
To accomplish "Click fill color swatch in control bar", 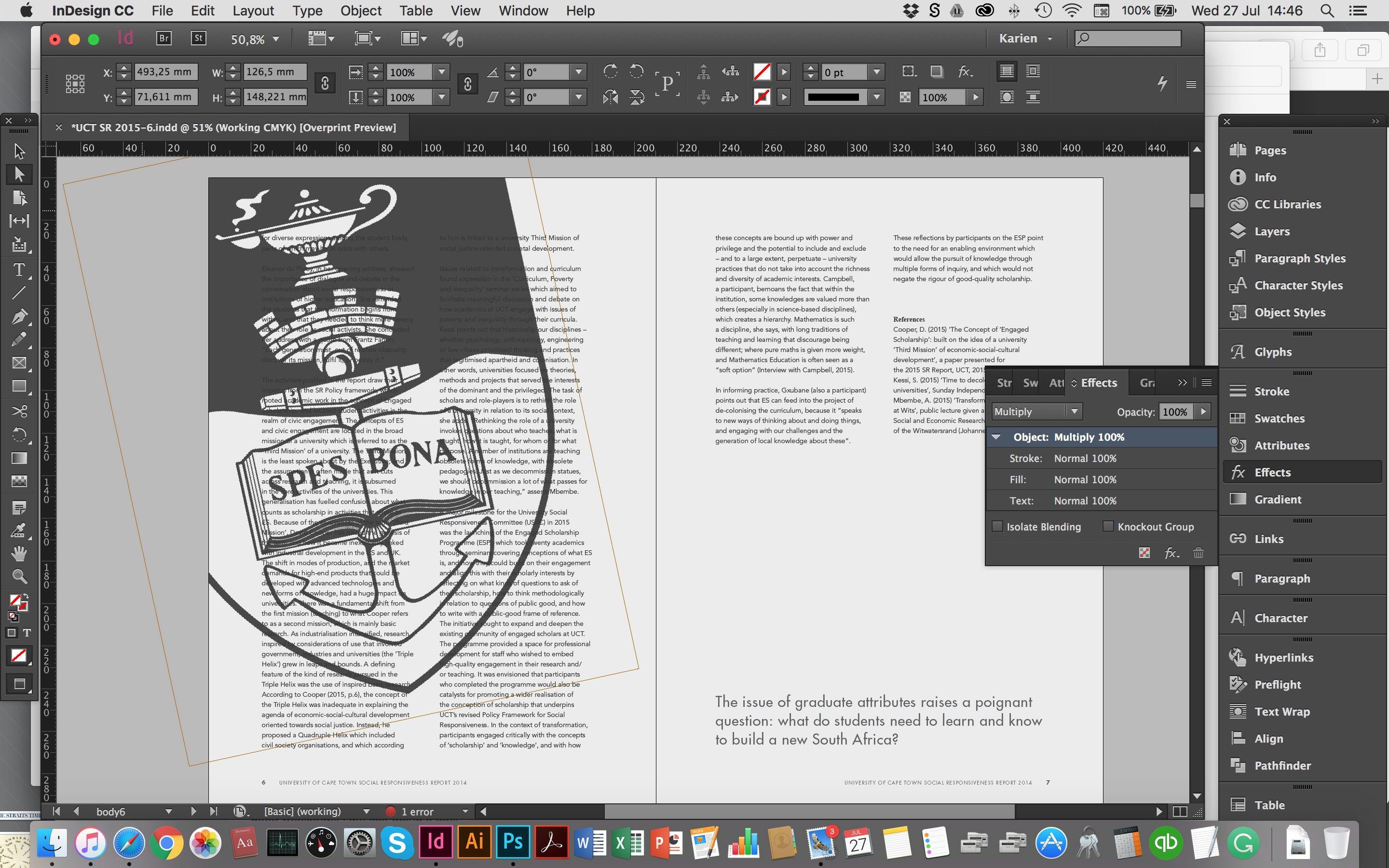I will 762,72.
